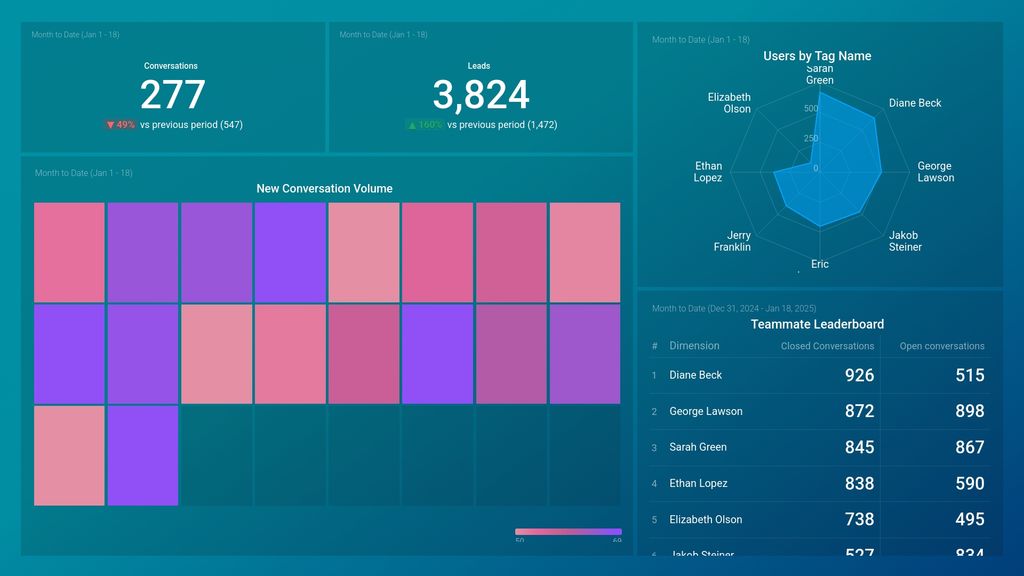Screen dimensions: 1024x576
Task: Click the date range above Leads metric
Action: coord(383,35)
